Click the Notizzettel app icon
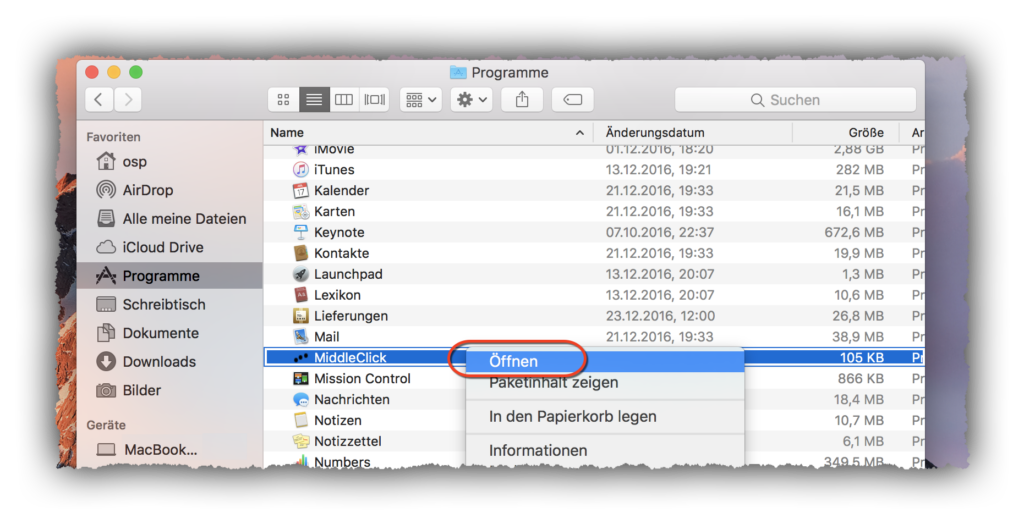This screenshot has height=524, width=1024. [x=300, y=442]
